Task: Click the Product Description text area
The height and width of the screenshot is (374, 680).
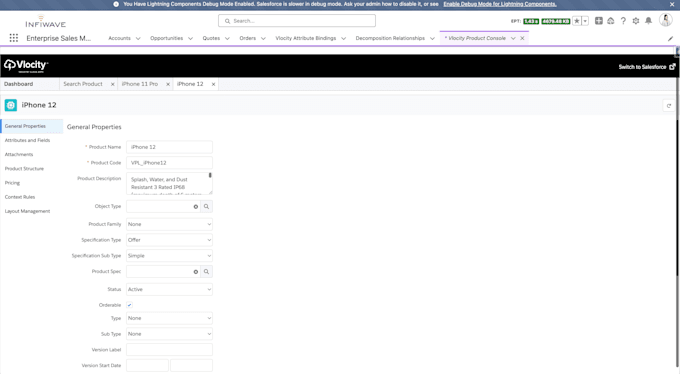Action: [169, 183]
